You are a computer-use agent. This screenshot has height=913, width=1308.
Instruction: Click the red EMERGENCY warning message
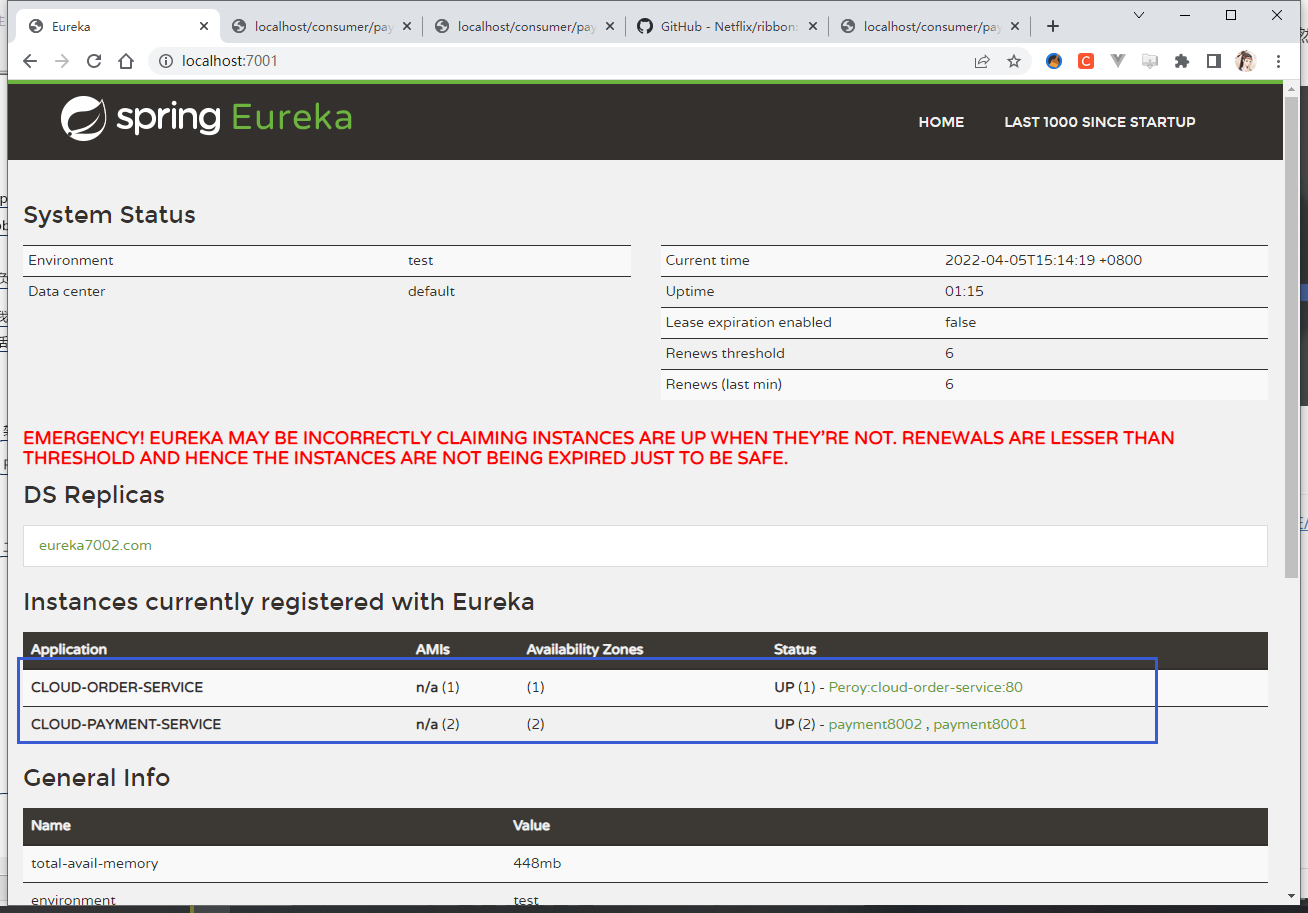599,448
